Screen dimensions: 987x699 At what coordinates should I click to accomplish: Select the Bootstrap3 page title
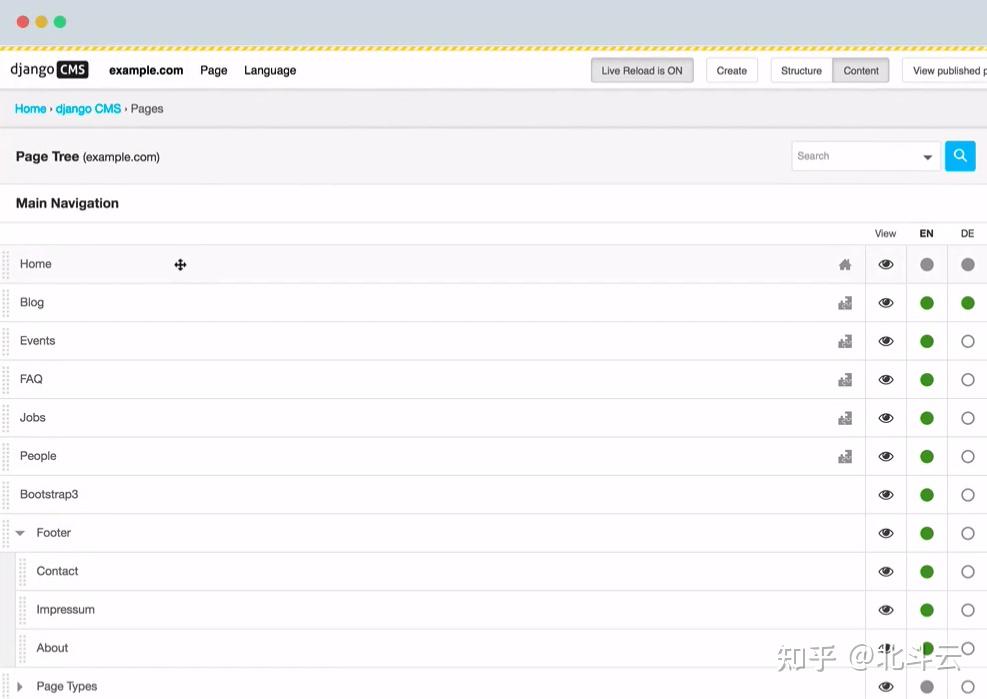(49, 494)
